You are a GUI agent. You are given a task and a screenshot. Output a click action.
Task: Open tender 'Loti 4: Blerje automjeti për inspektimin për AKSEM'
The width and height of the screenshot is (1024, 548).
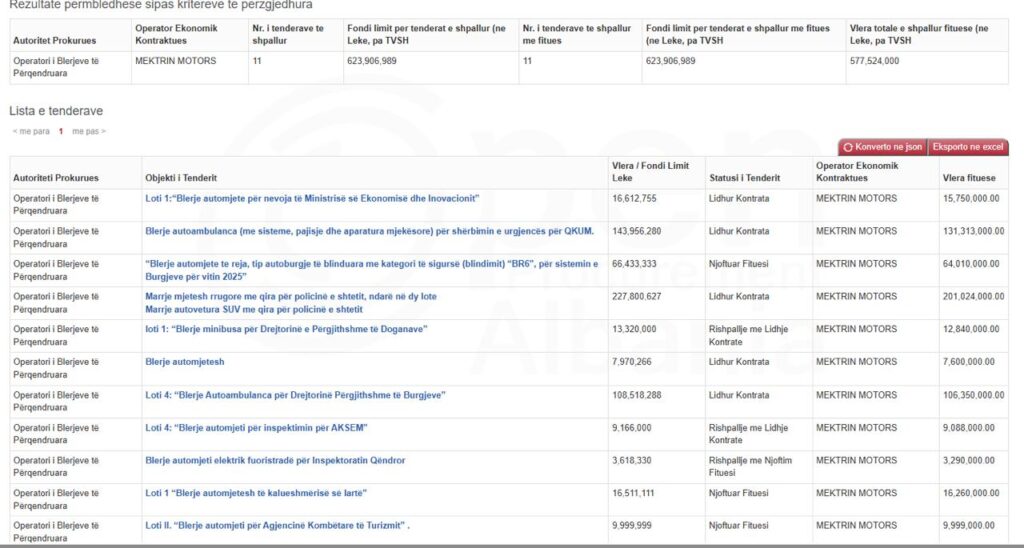point(256,428)
